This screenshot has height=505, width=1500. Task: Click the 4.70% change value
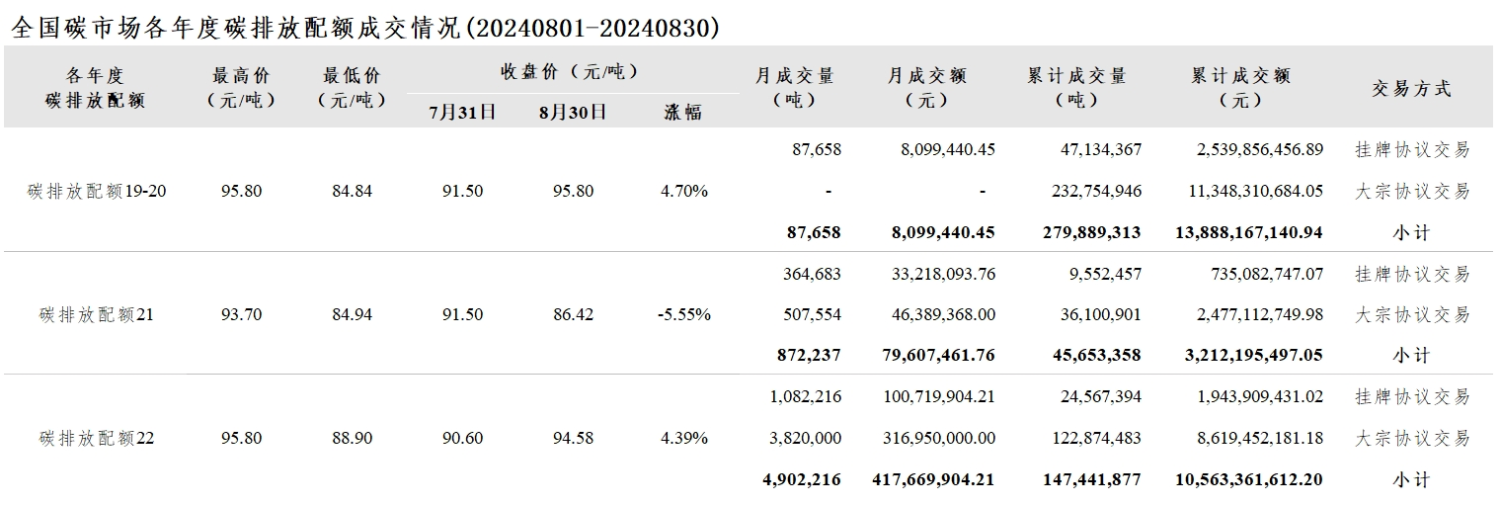684,191
